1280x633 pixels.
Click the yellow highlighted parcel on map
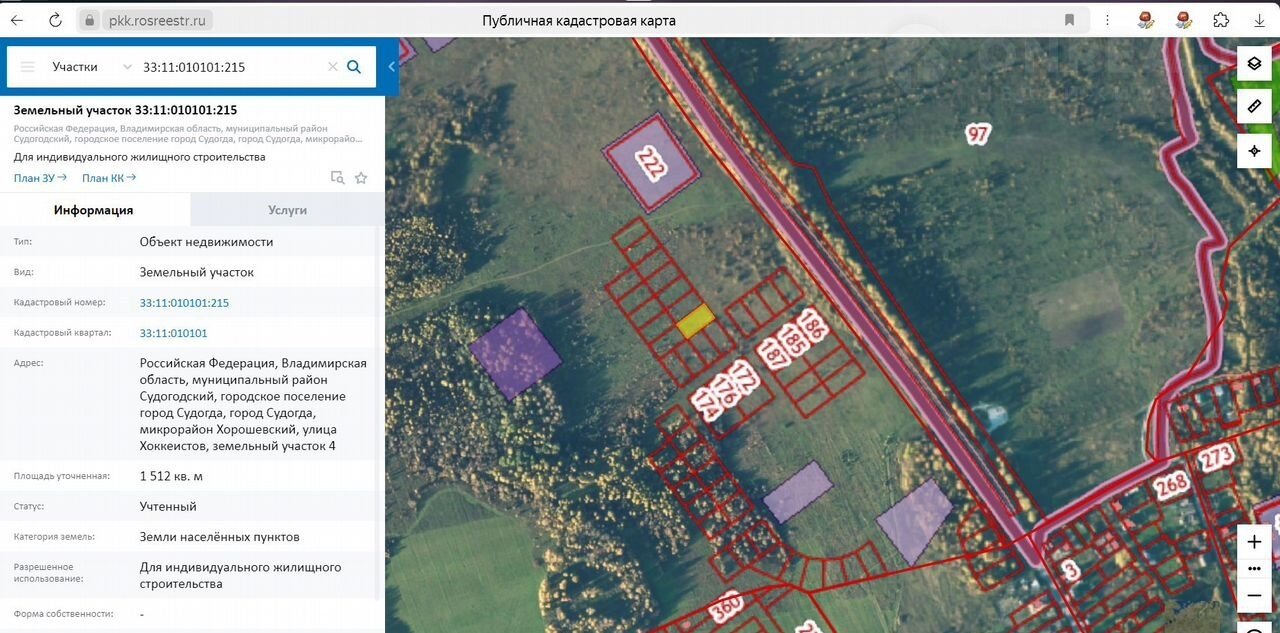tap(695, 320)
